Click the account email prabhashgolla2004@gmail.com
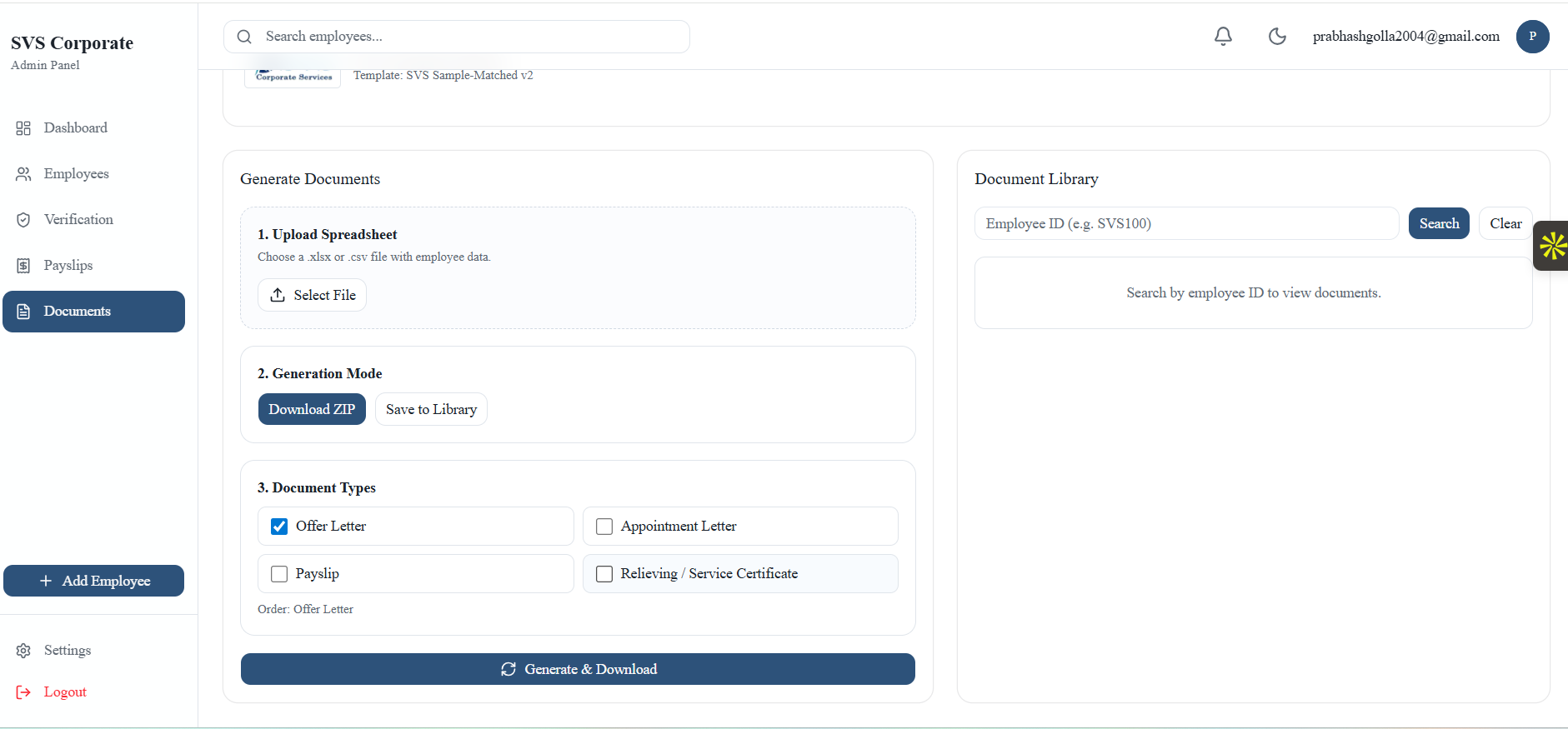The width and height of the screenshot is (1568, 729). pos(1406,37)
